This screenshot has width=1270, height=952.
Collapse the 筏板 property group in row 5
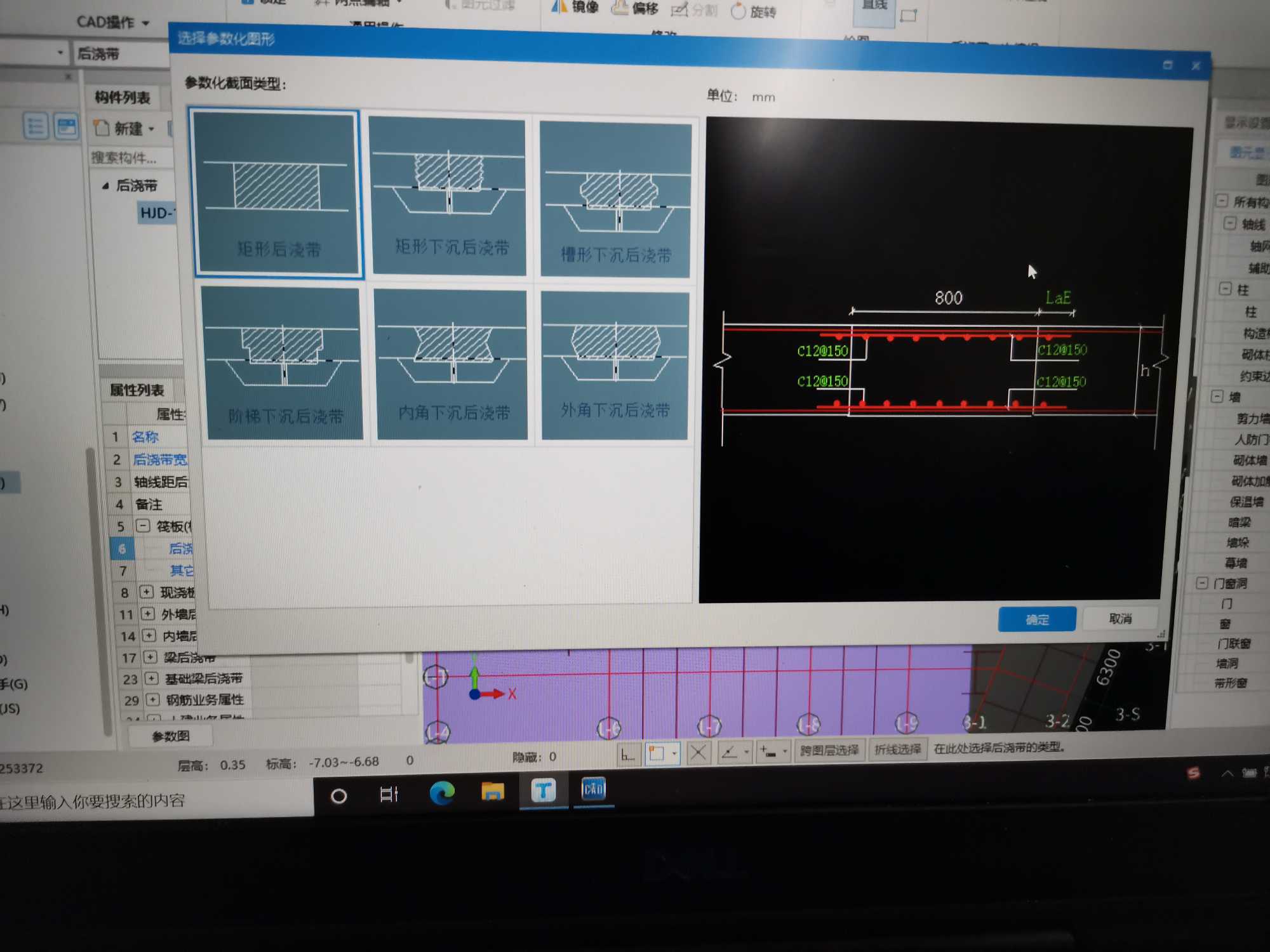pos(143,526)
